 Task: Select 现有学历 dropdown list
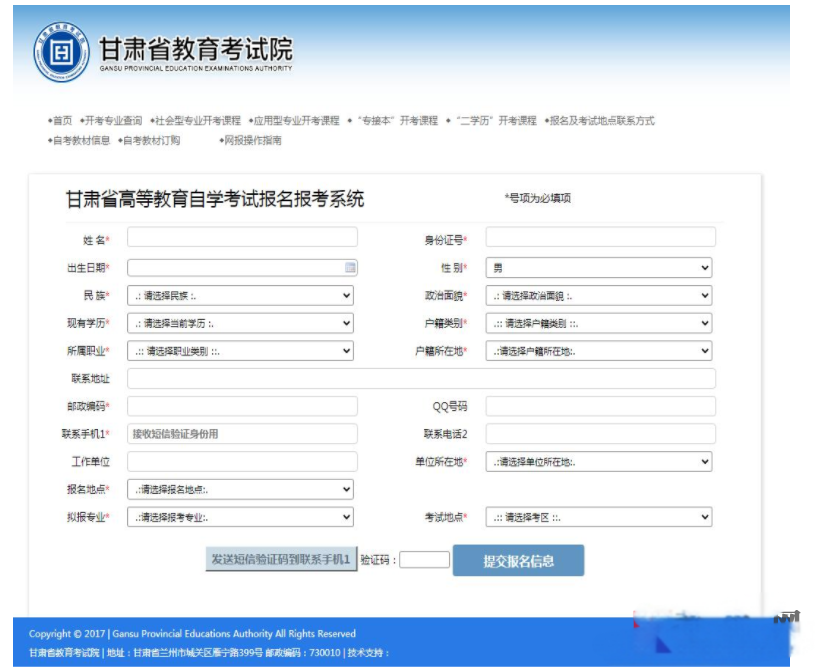point(240,323)
